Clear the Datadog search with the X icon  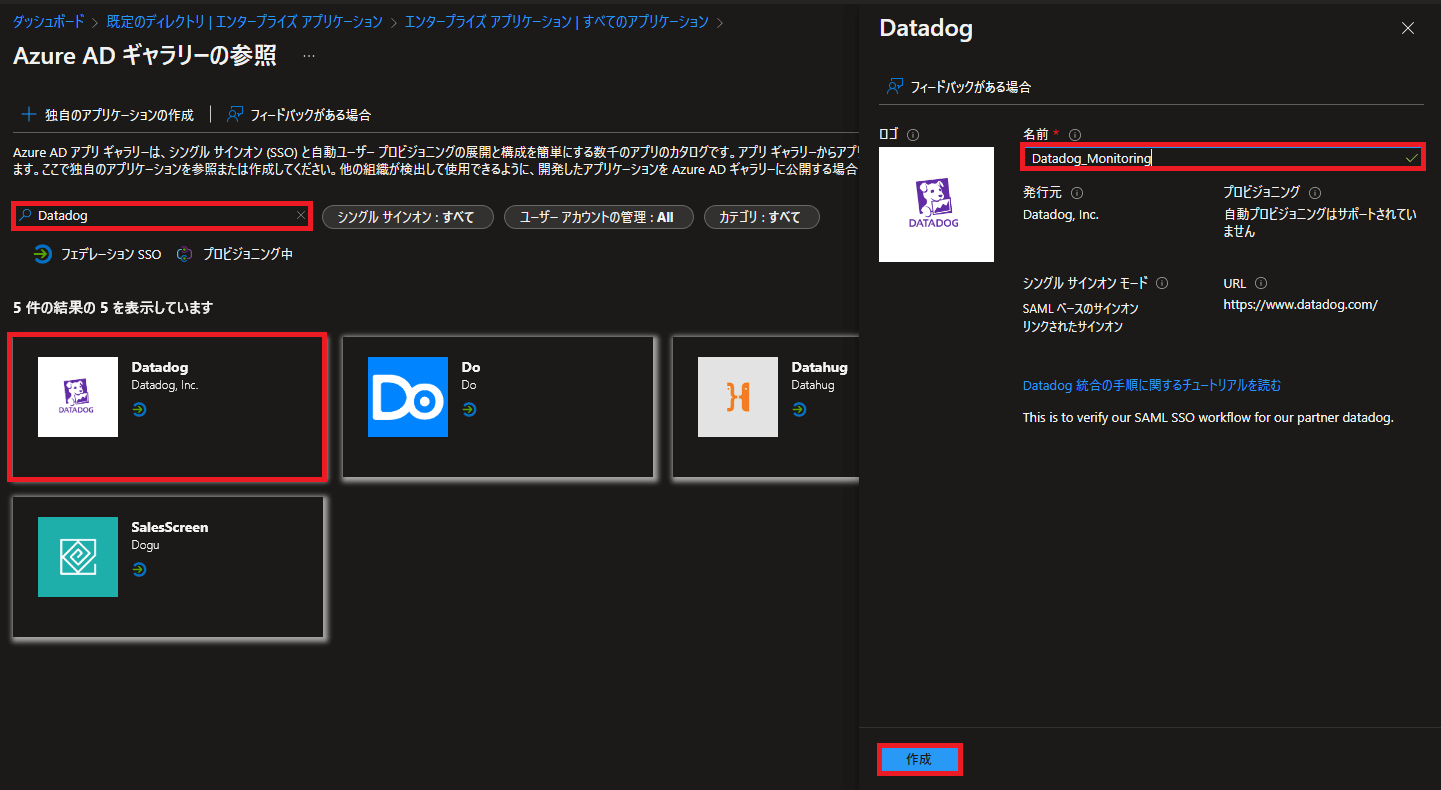click(x=301, y=215)
